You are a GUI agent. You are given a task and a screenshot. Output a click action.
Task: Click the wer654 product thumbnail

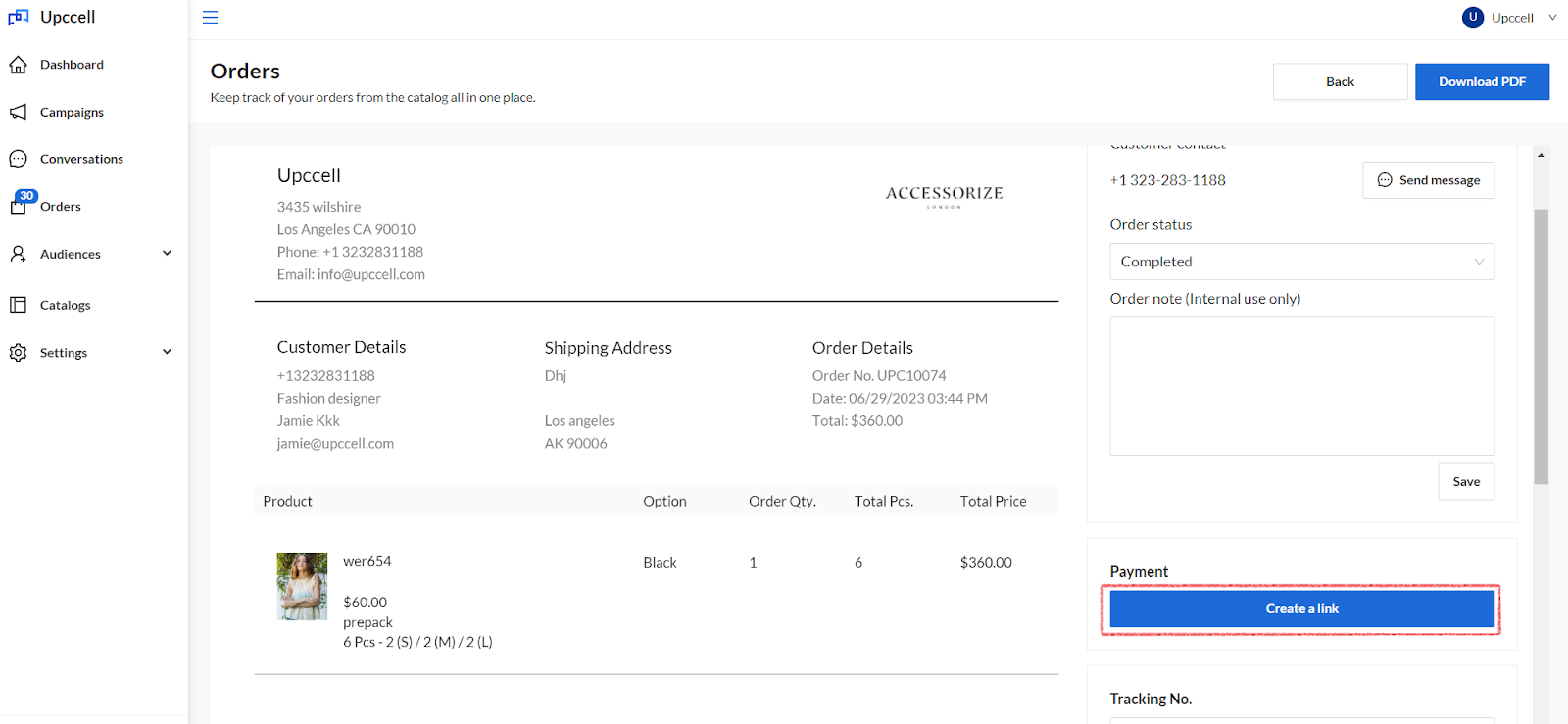[x=302, y=586]
